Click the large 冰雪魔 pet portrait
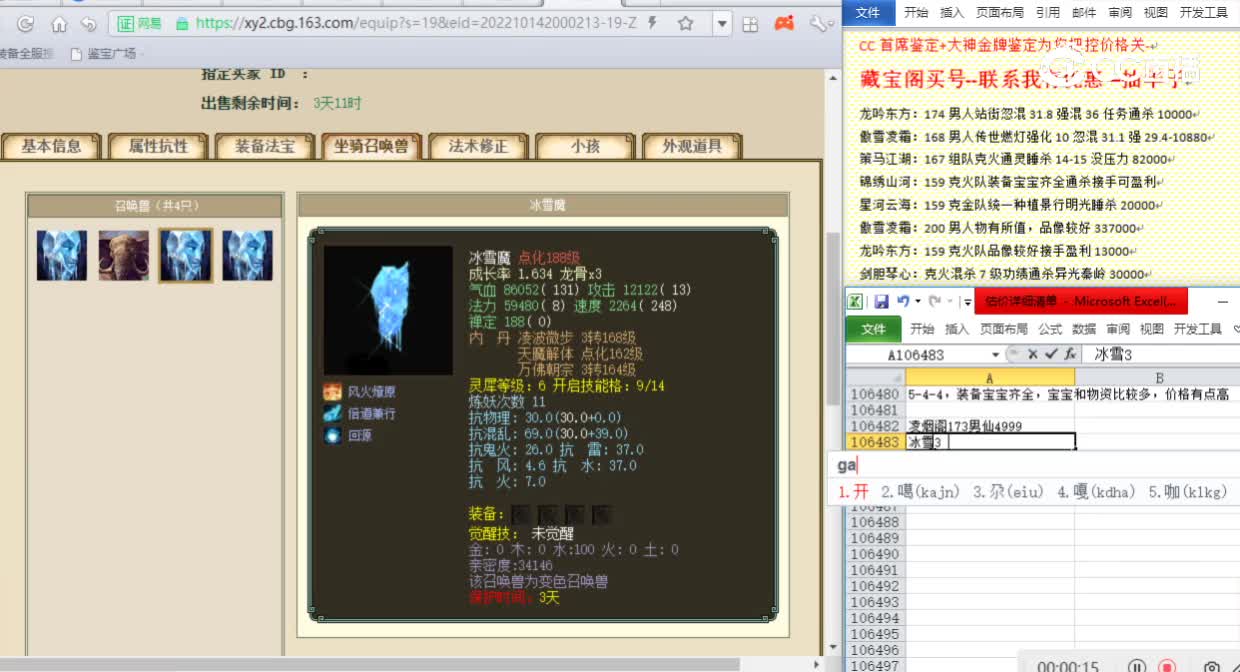This screenshot has height=672, width=1240. [x=387, y=309]
